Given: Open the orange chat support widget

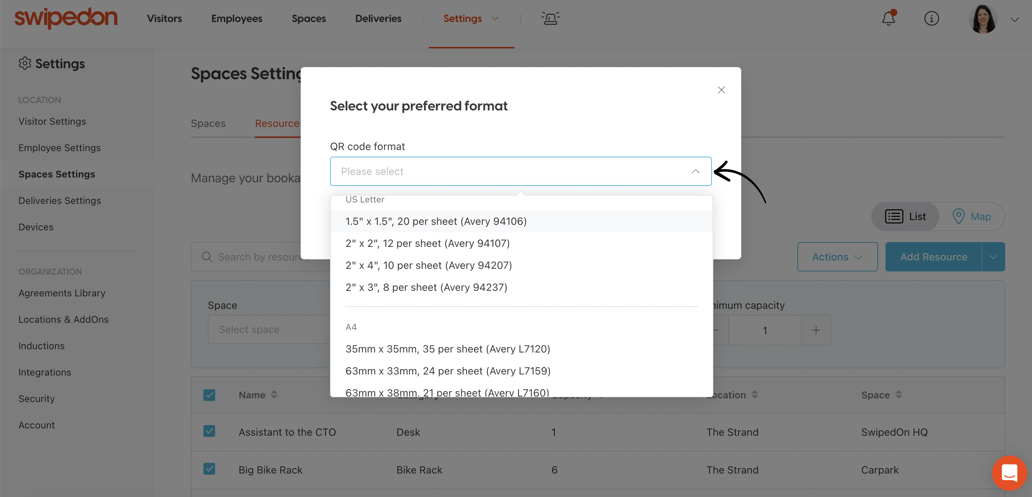Looking at the screenshot, I should tap(1009, 472).
